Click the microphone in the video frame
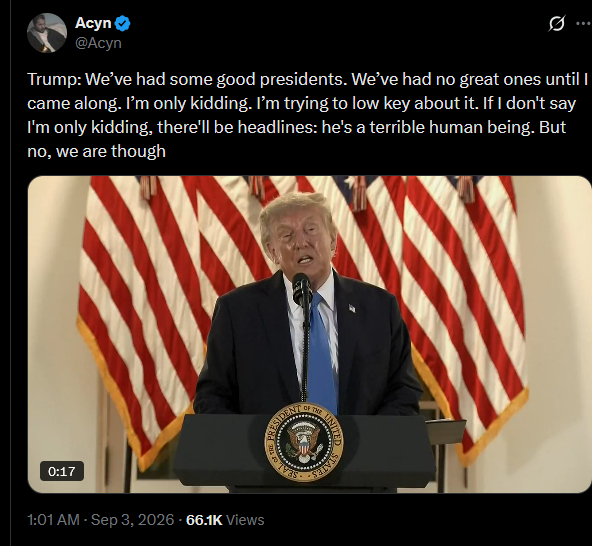The image size is (592, 546). [302, 289]
